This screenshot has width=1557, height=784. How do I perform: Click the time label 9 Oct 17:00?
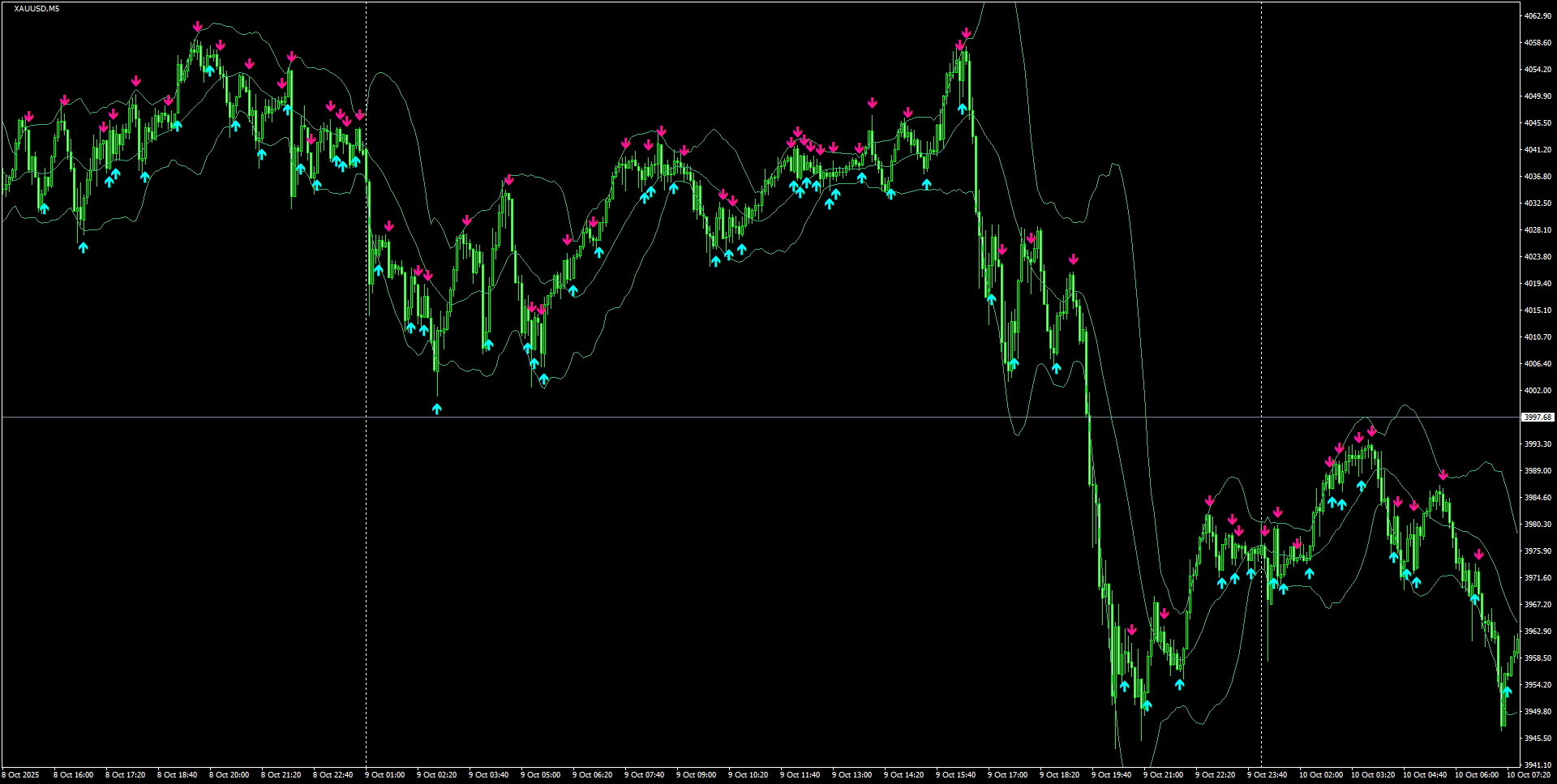(1007, 775)
